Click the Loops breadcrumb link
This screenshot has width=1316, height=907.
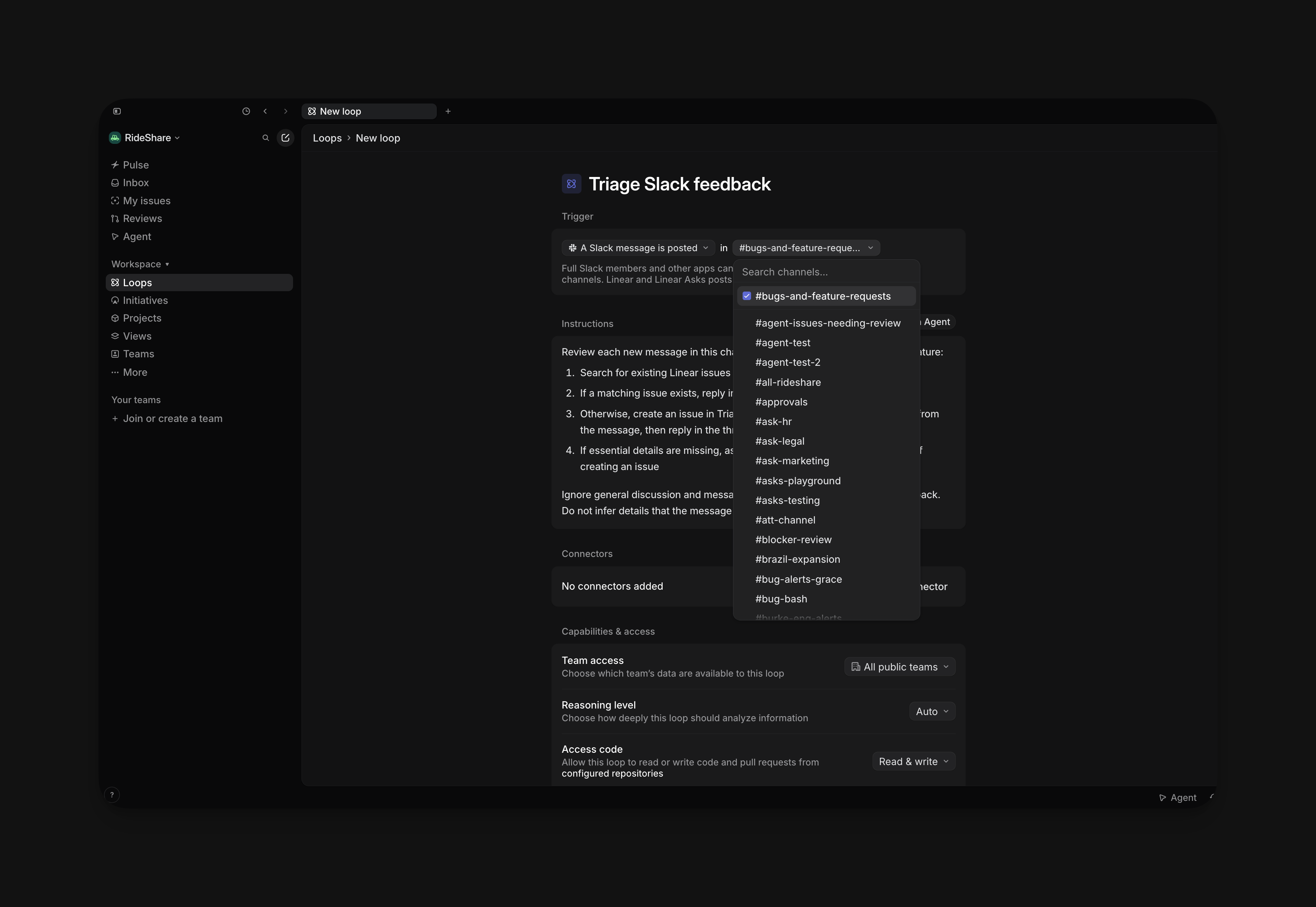click(x=327, y=138)
